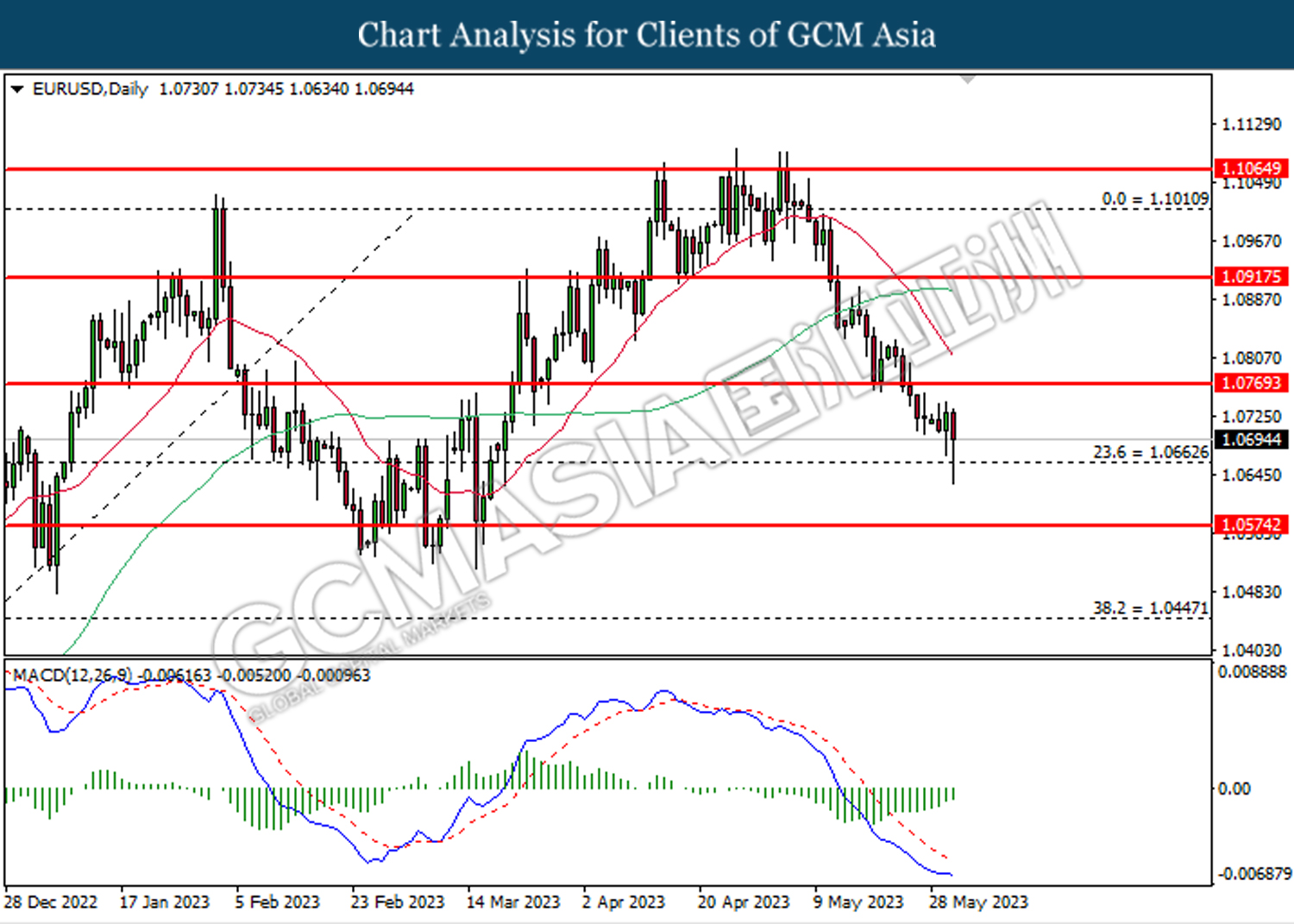Click the 5 Feb 2023 date label
This screenshot has height=924, width=1294.
point(277,902)
